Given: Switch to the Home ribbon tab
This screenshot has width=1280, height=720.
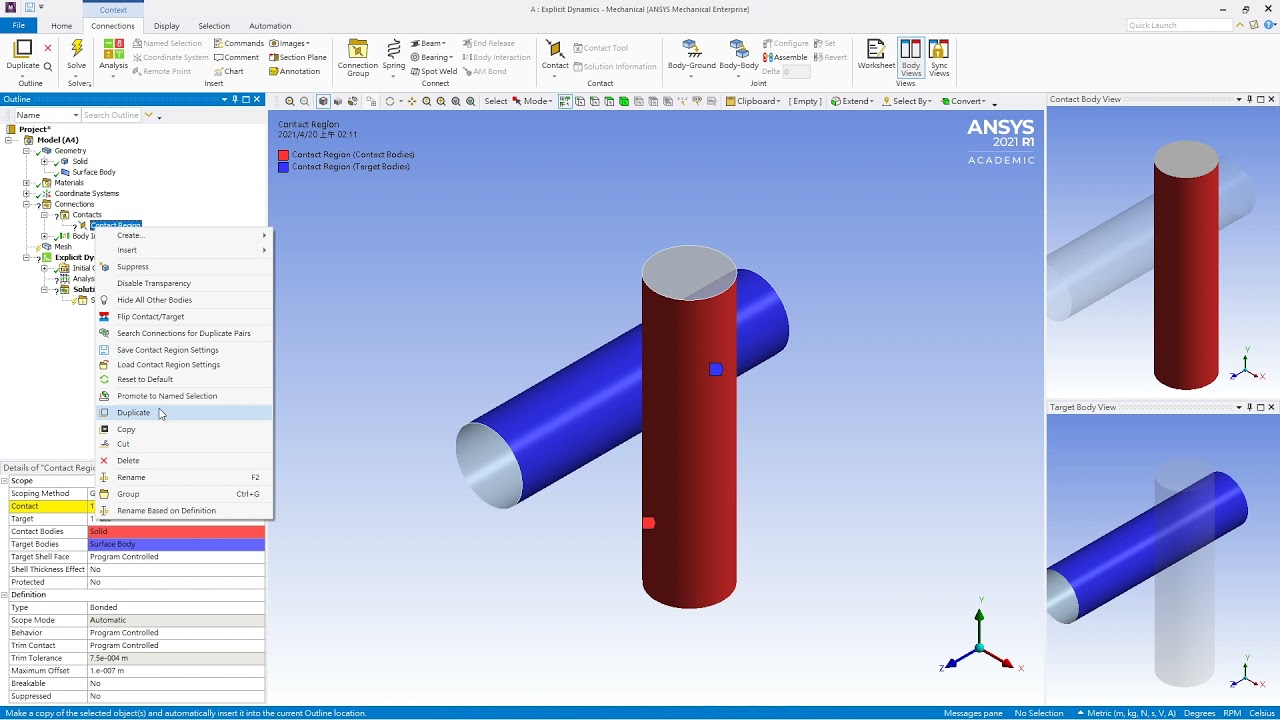Looking at the screenshot, I should [x=61, y=26].
